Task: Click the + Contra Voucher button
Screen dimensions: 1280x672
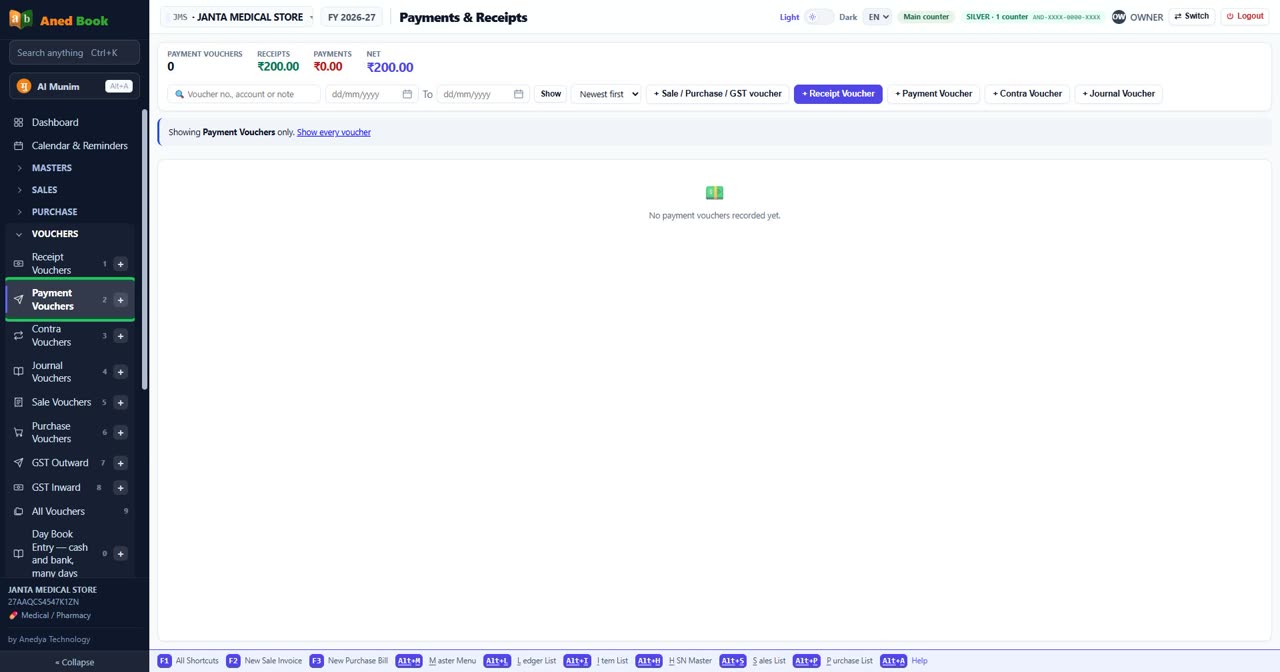Action: click(1027, 94)
